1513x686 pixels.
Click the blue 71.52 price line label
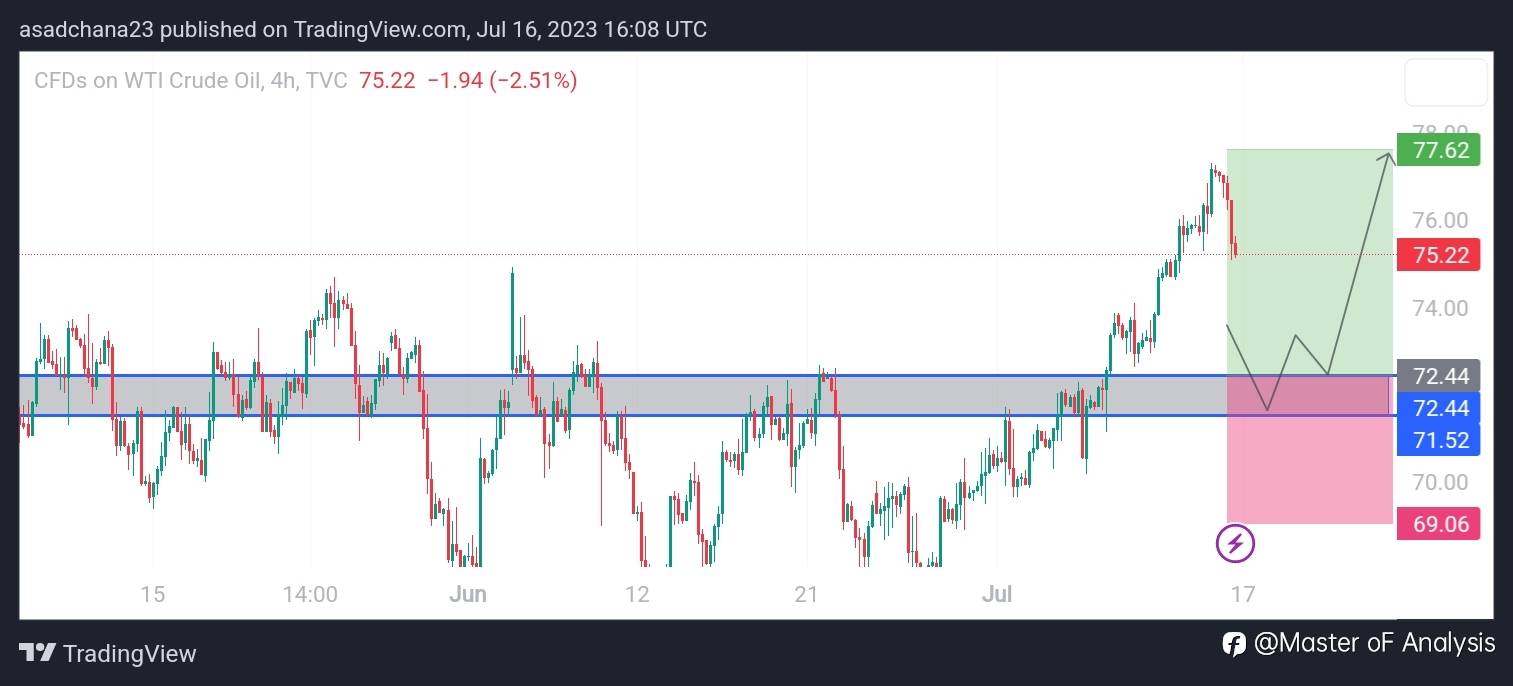(x=1438, y=439)
